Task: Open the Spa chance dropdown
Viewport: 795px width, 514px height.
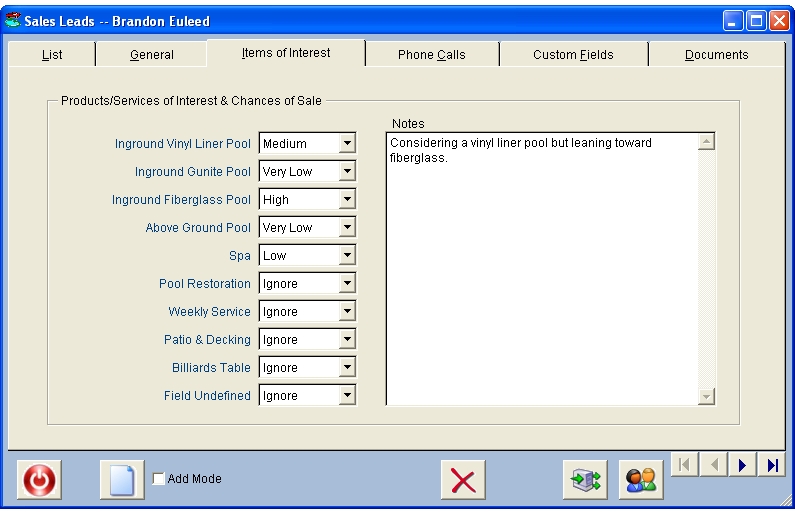Action: [347, 255]
